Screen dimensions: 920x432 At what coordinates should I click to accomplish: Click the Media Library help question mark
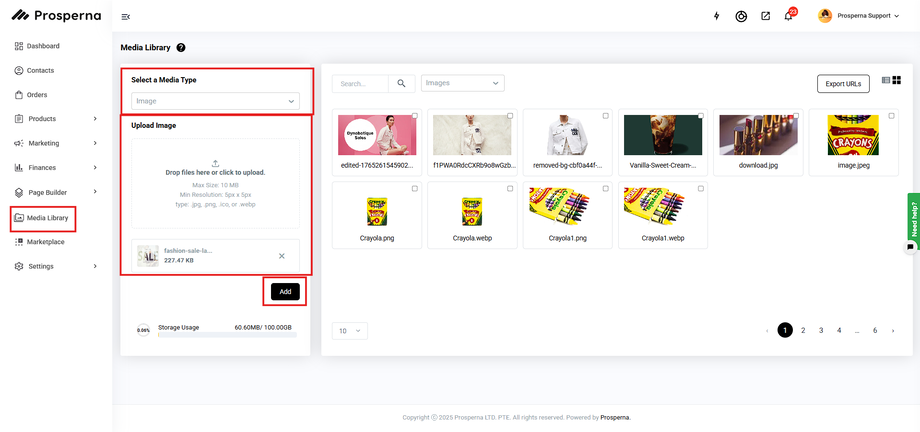tap(181, 48)
